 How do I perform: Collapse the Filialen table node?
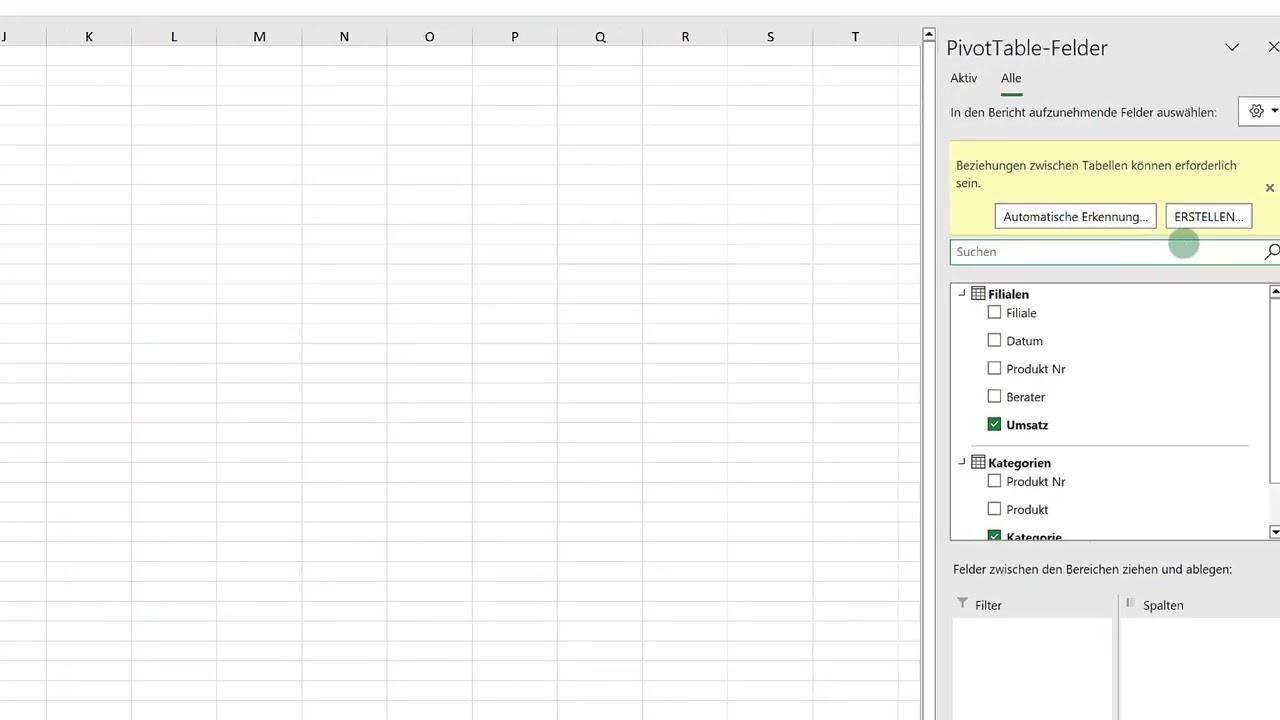[962, 294]
